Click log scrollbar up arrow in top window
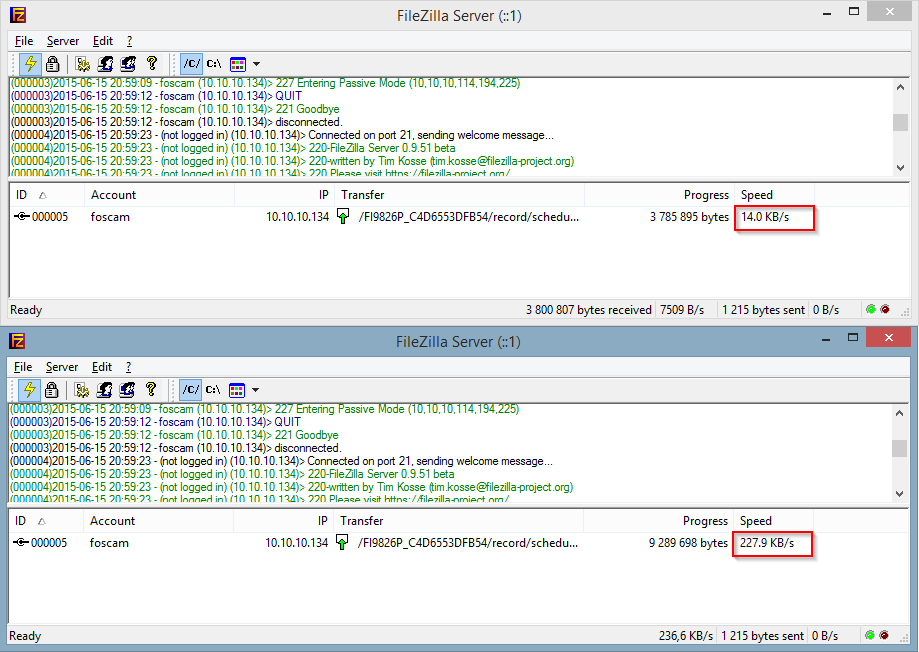The height and width of the screenshot is (652, 919). tap(900, 87)
